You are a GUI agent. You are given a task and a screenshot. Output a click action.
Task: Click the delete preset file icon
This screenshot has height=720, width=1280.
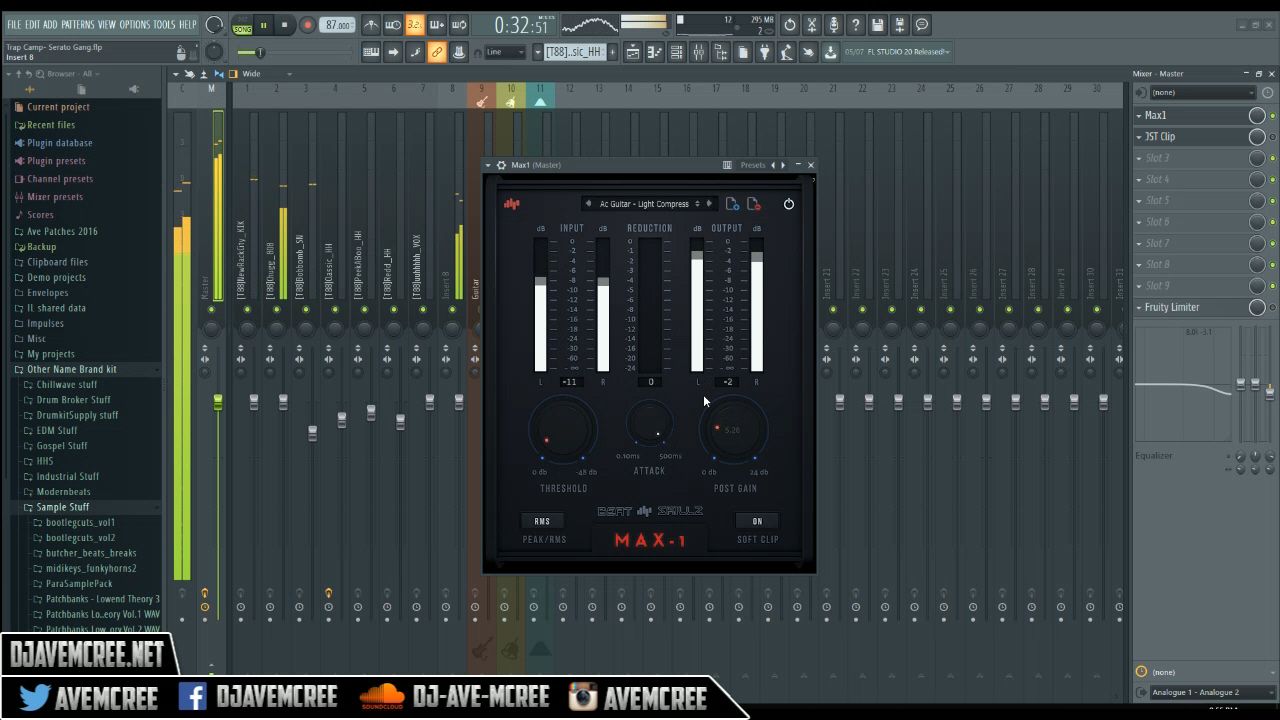[754, 204]
